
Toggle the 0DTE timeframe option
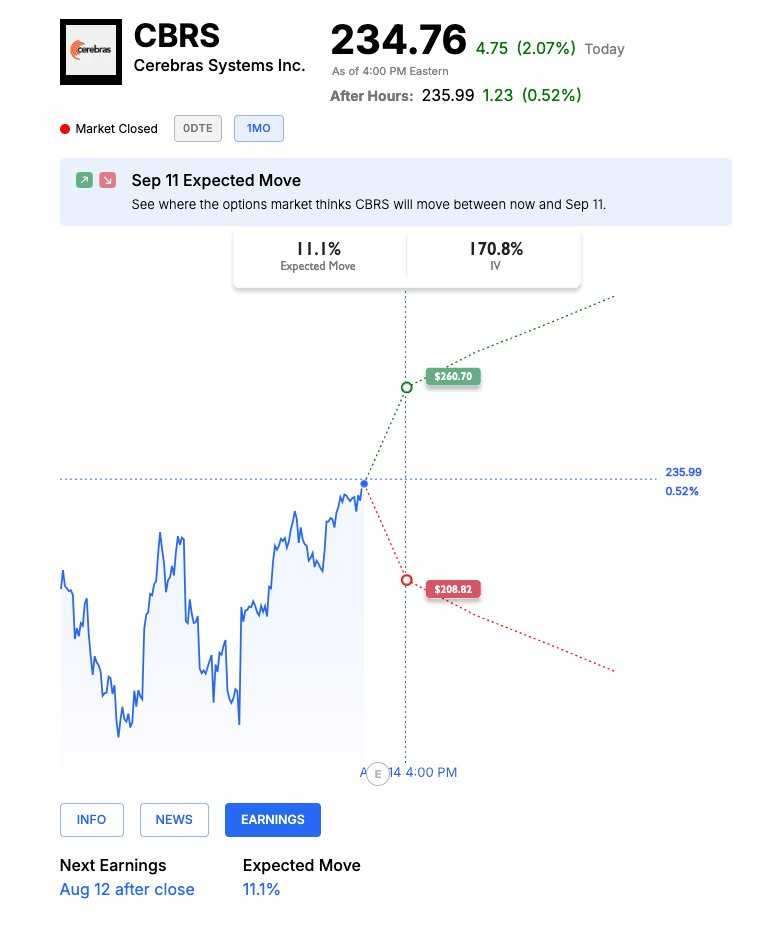coord(198,128)
